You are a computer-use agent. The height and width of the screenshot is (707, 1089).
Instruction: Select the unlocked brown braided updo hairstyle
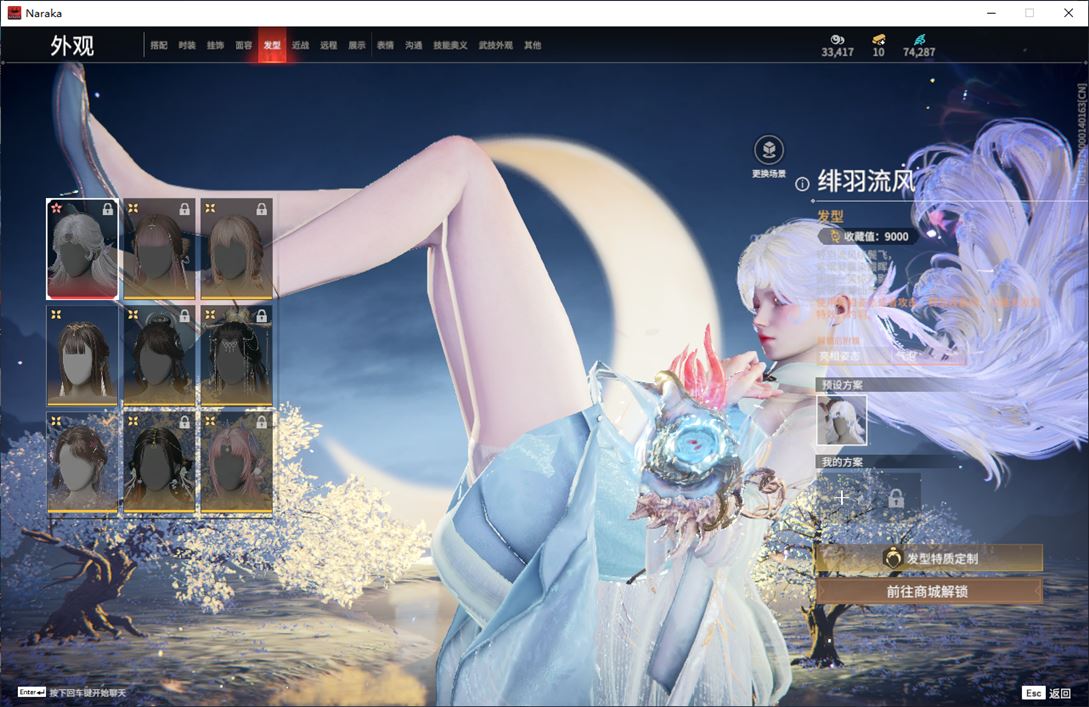(x=82, y=463)
